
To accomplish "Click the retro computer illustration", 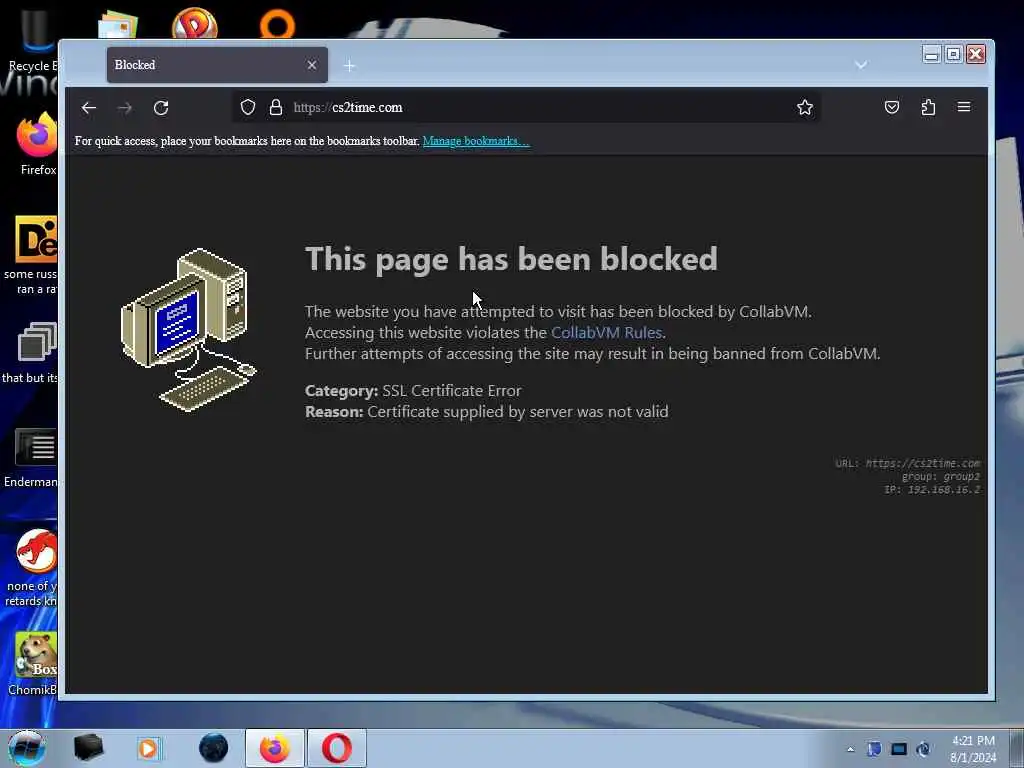I will pos(188,330).
